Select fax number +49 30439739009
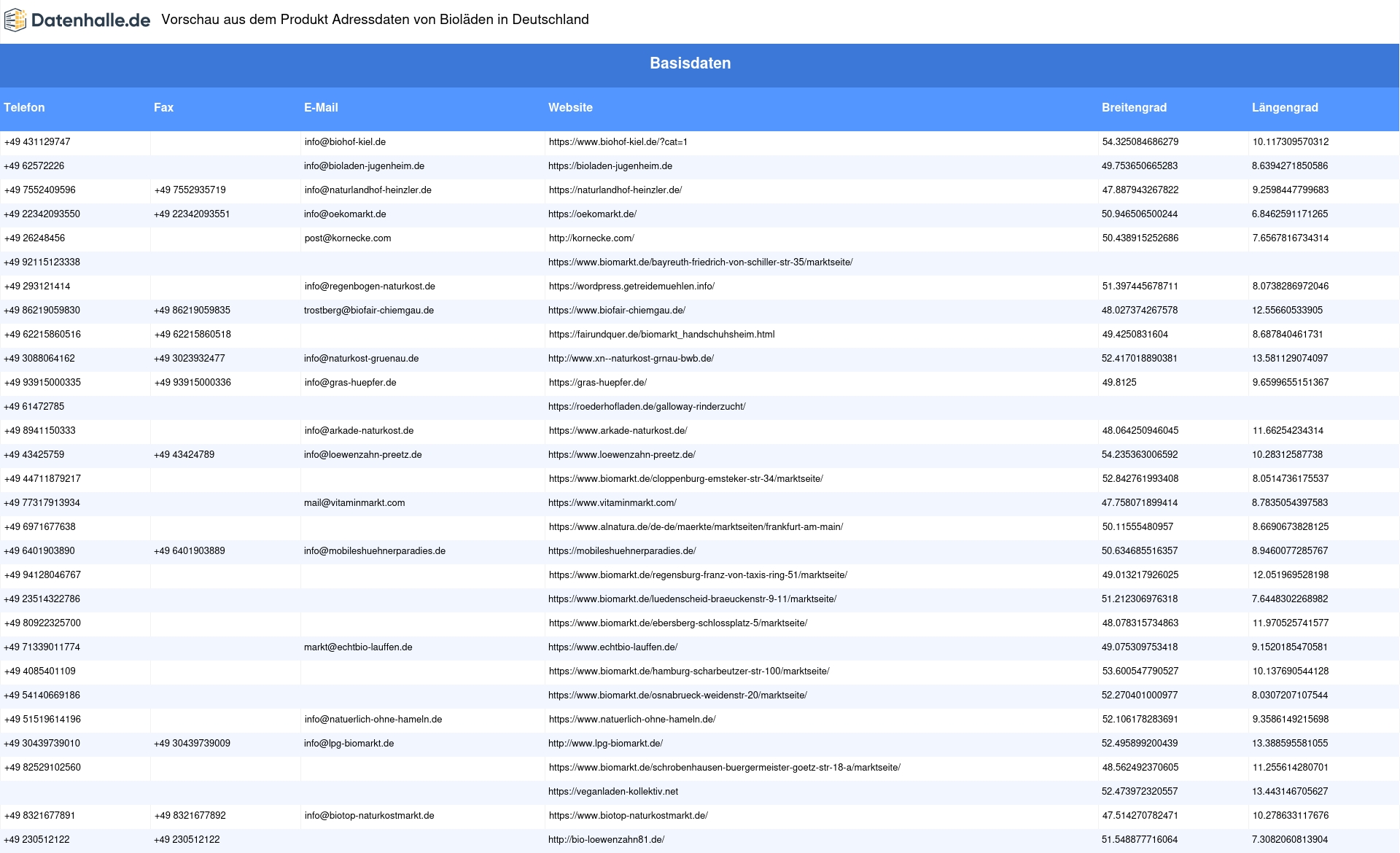This screenshot has height=853, width=1400. (x=192, y=744)
